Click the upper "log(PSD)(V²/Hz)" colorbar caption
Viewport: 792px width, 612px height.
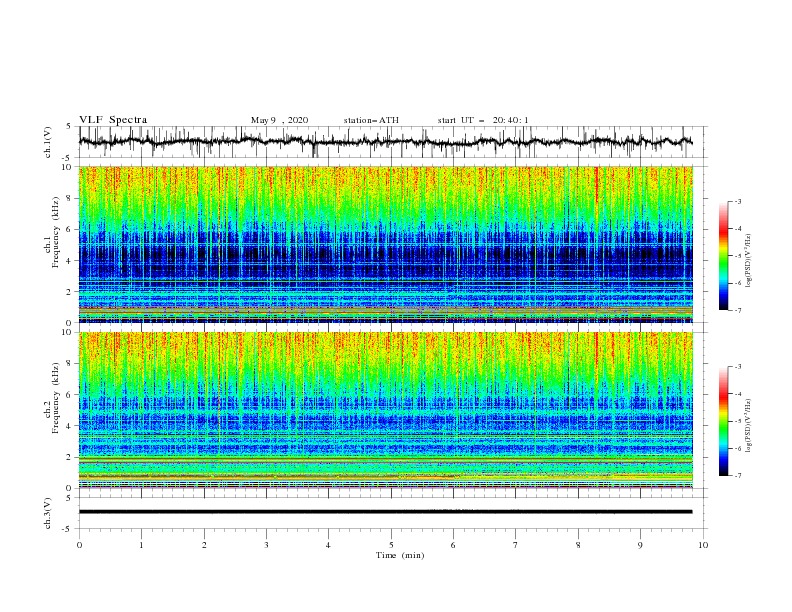click(749, 261)
